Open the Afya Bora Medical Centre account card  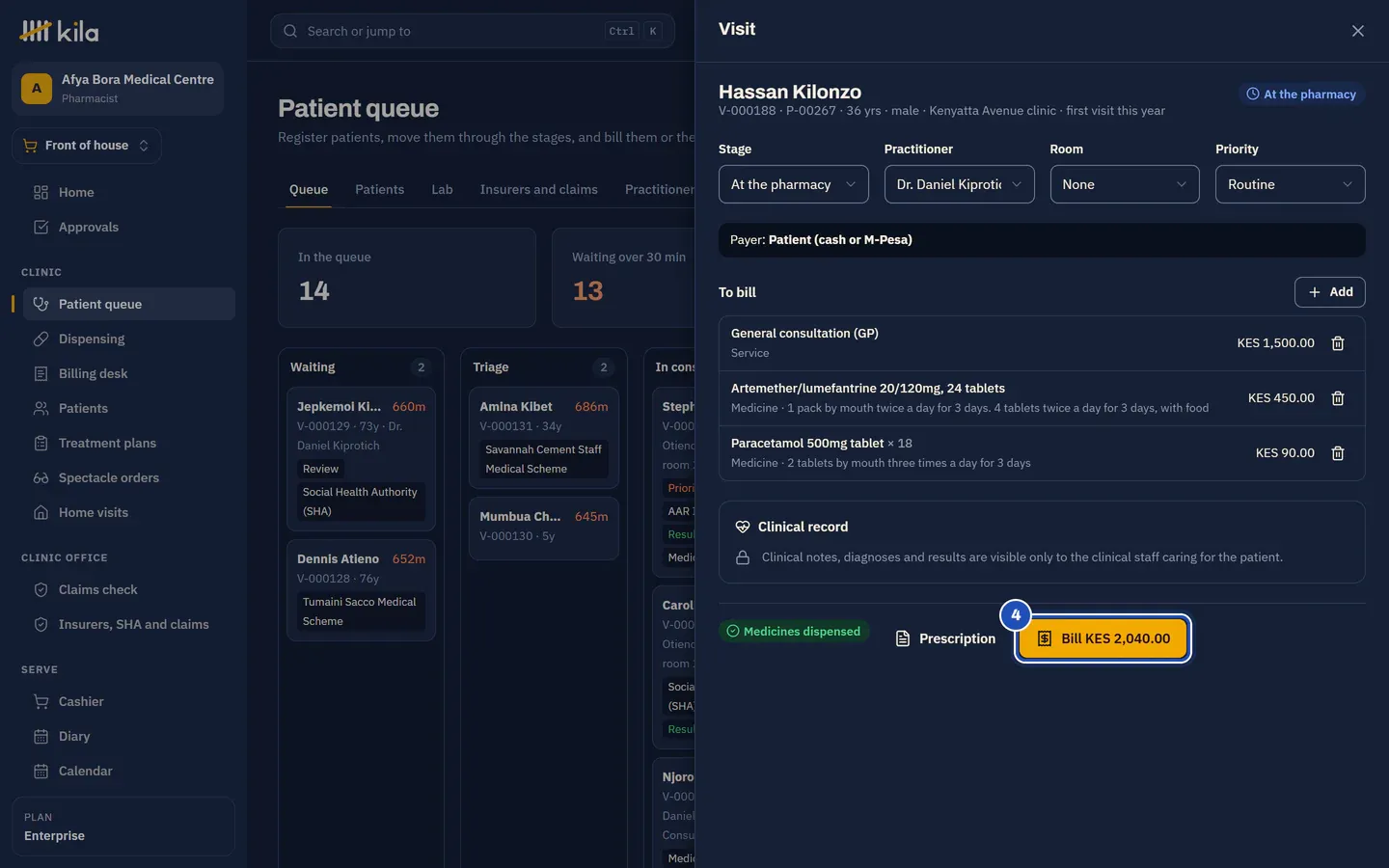118,89
